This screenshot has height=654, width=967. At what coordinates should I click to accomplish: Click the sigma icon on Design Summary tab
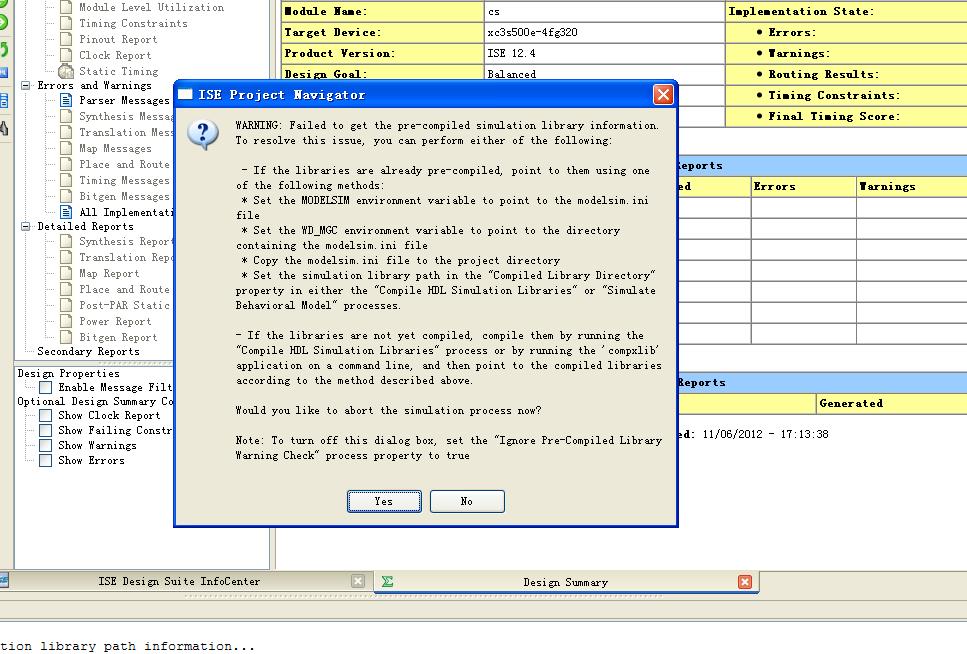tap(387, 581)
